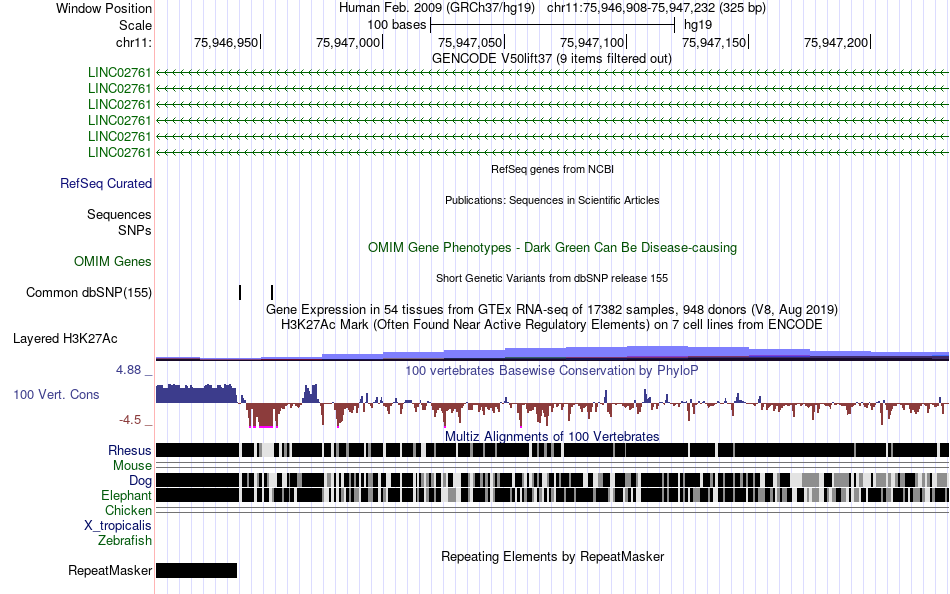Click the Layered H3K27Ac signal graph

[x=552, y=353]
